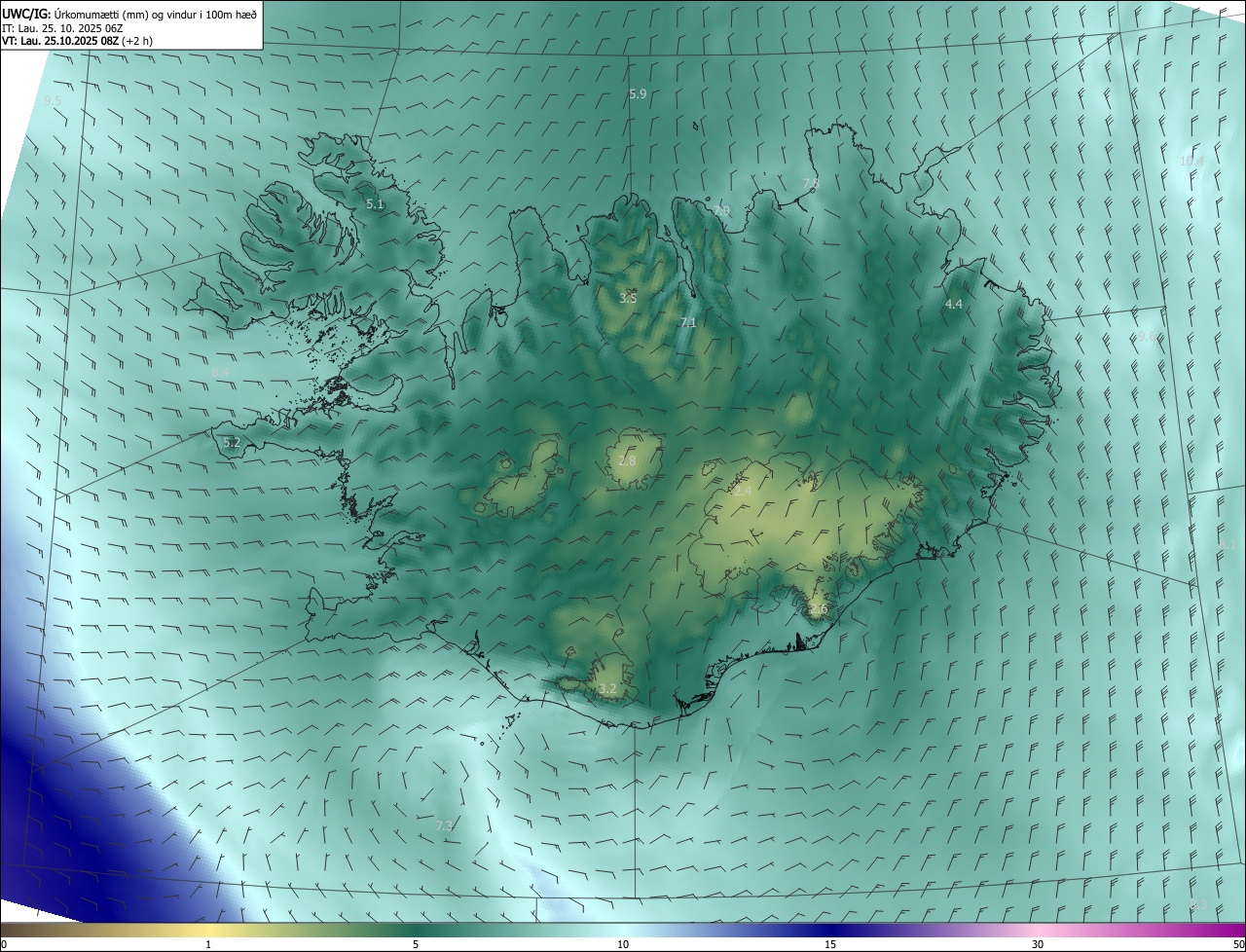Click the 7.9 value label
Image resolution: width=1246 pixels, height=952 pixels.
click(x=720, y=210)
